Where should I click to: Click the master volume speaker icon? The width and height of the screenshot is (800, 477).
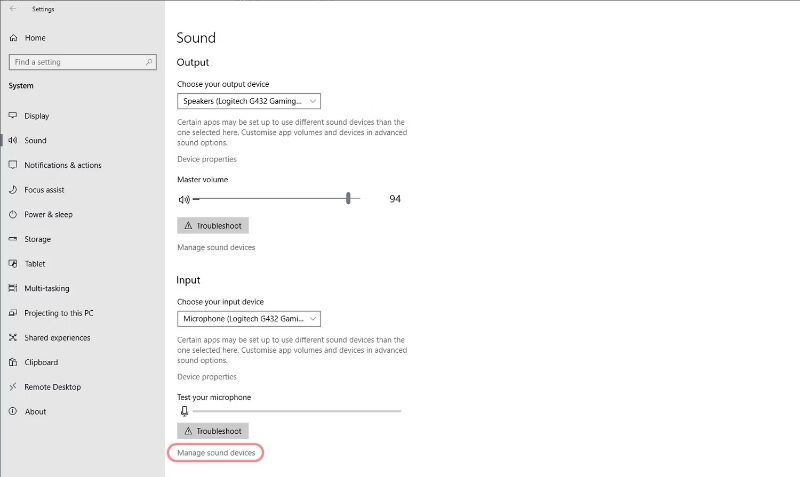pyautogui.click(x=183, y=199)
